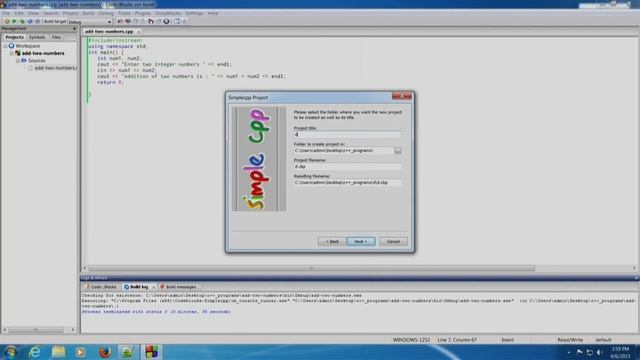Viewport: 640px width, 360px height.
Task: Click Cancel in the Simplecpp Project dialog
Action: pos(393,242)
